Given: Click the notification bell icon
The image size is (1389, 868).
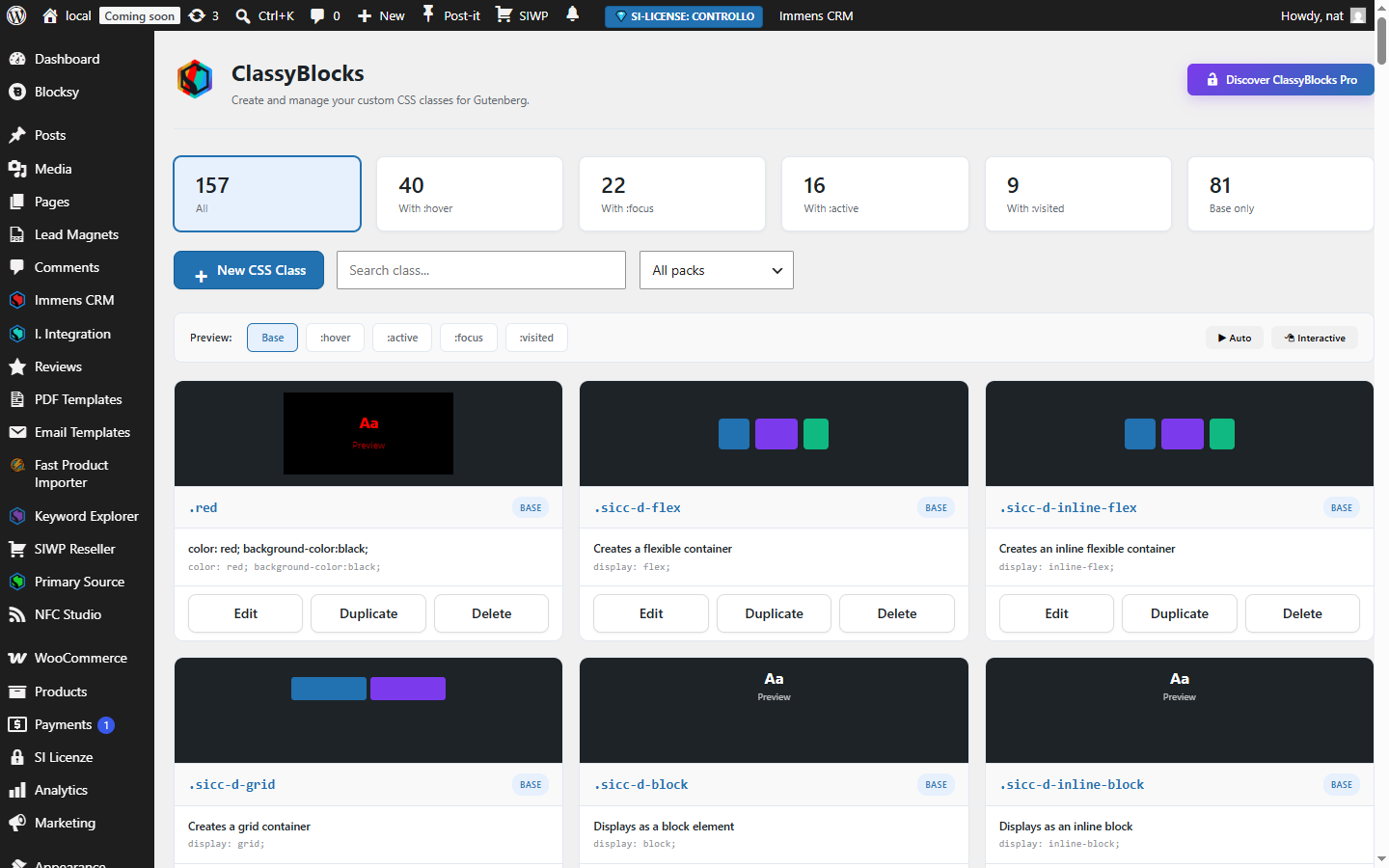Looking at the screenshot, I should tap(573, 14).
